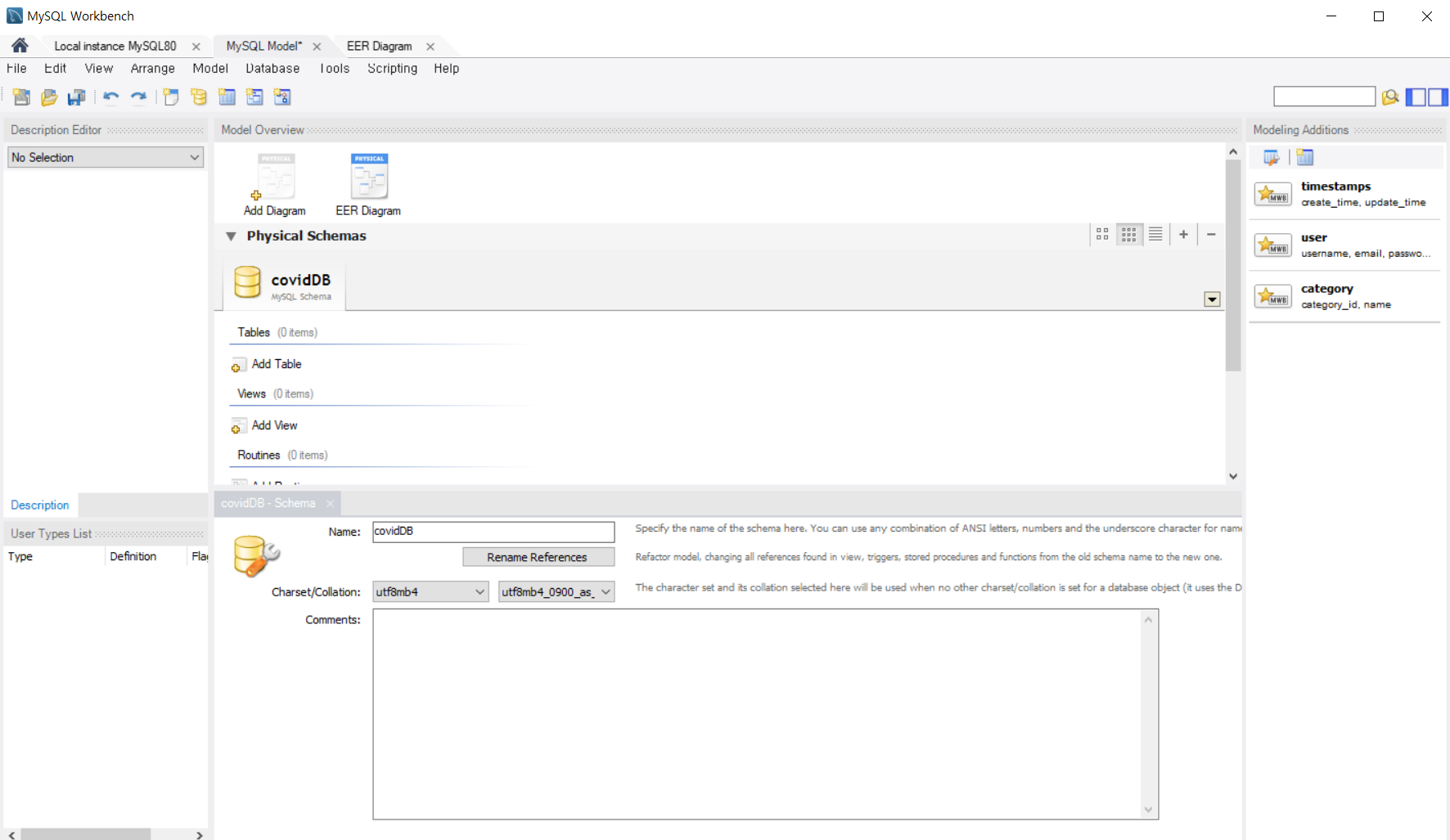The width and height of the screenshot is (1450, 840).
Task: Save the model with floppy disk icon
Action: (76, 97)
